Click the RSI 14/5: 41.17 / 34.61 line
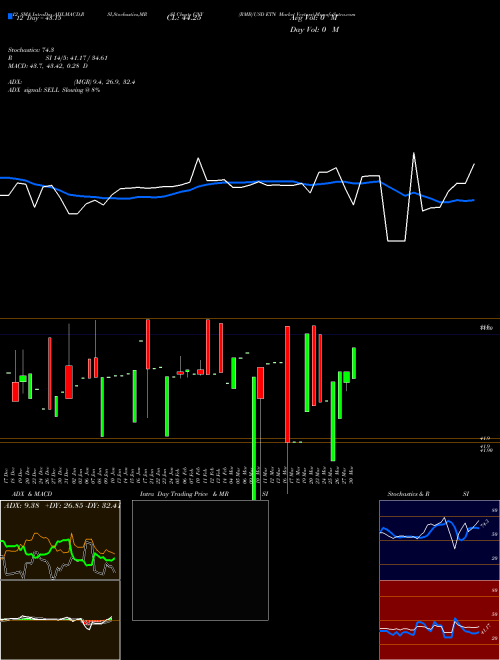The height and width of the screenshot is (660, 500). (x=58, y=58)
